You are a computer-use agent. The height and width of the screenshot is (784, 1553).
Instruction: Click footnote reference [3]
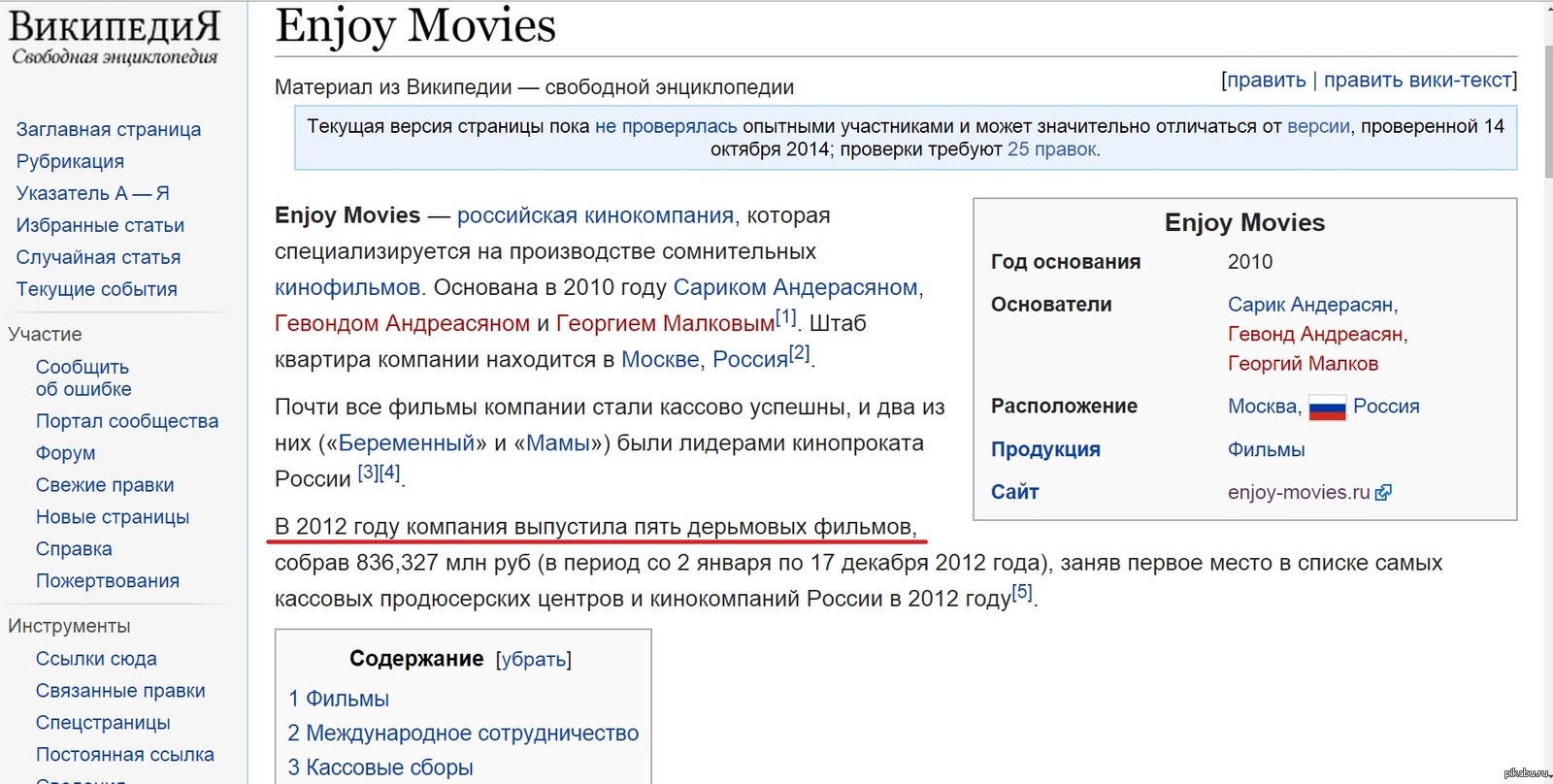point(368,473)
